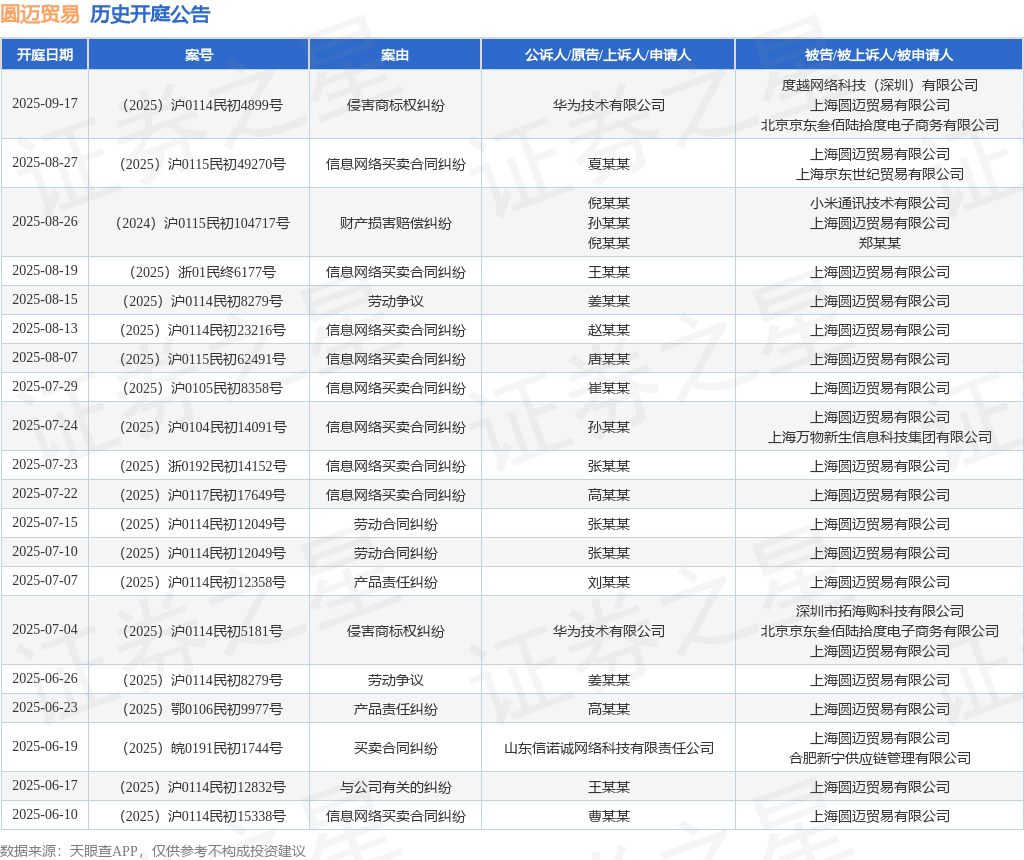1024x860 pixels.
Task: Click 劳动争议 in 2025-08-15 row
Action: pyautogui.click(x=396, y=301)
